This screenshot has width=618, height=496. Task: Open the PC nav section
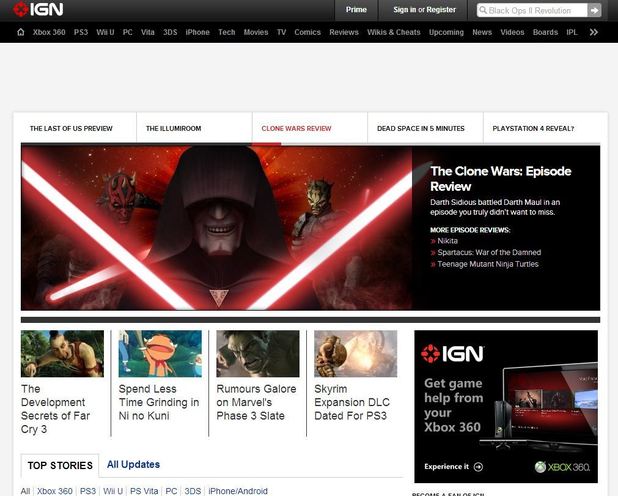pyautogui.click(x=128, y=32)
